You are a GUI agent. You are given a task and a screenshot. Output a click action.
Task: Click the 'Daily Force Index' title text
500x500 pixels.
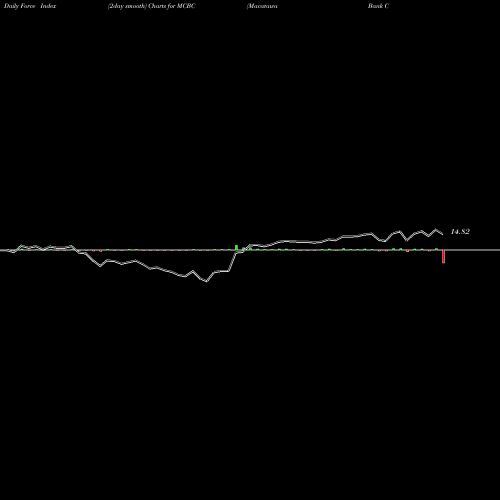[x=30, y=6]
